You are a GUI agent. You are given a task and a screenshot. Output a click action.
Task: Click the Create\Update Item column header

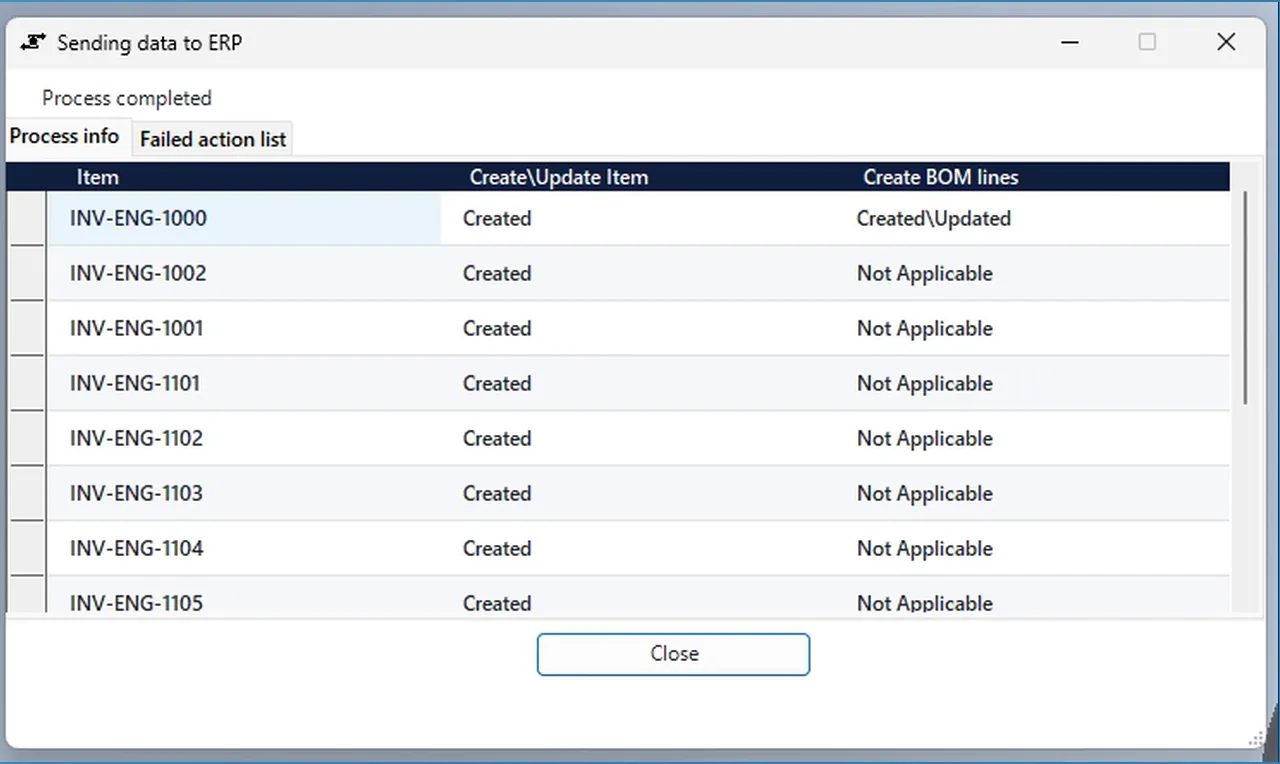point(638,177)
